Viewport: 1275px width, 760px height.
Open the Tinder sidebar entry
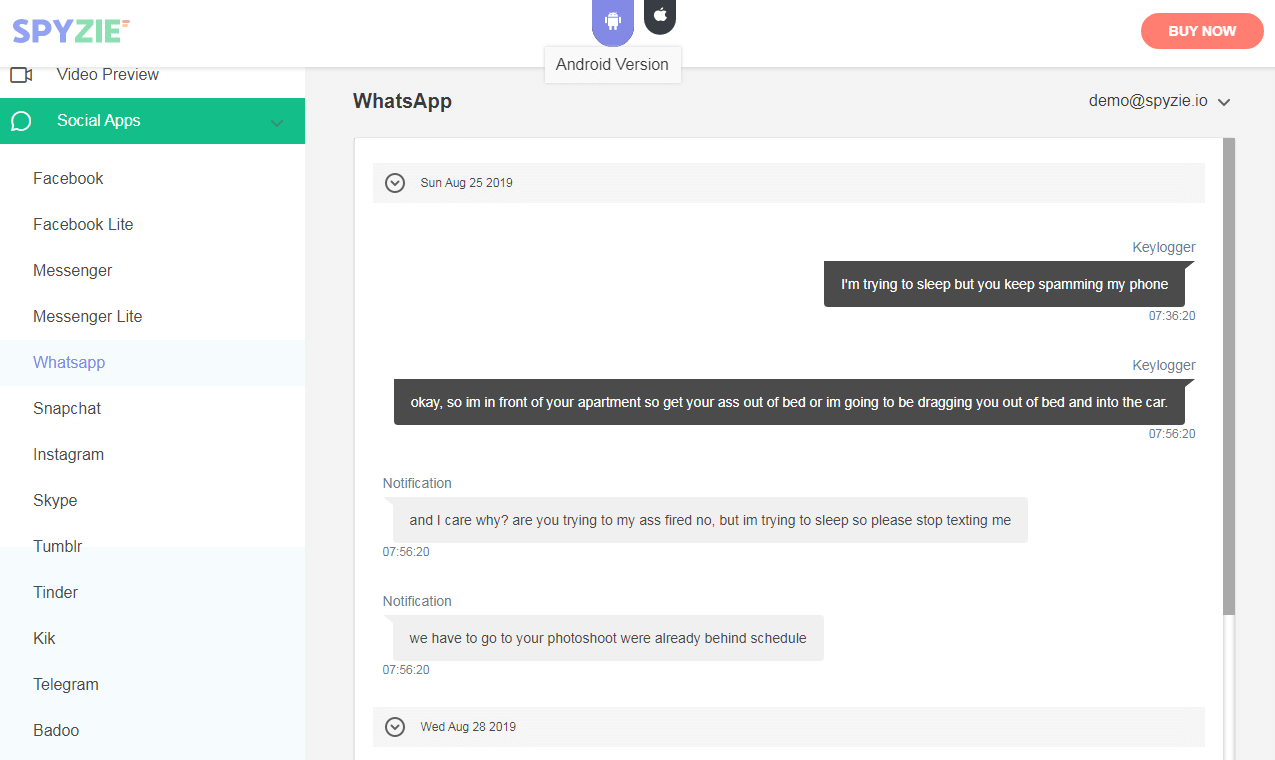point(56,593)
